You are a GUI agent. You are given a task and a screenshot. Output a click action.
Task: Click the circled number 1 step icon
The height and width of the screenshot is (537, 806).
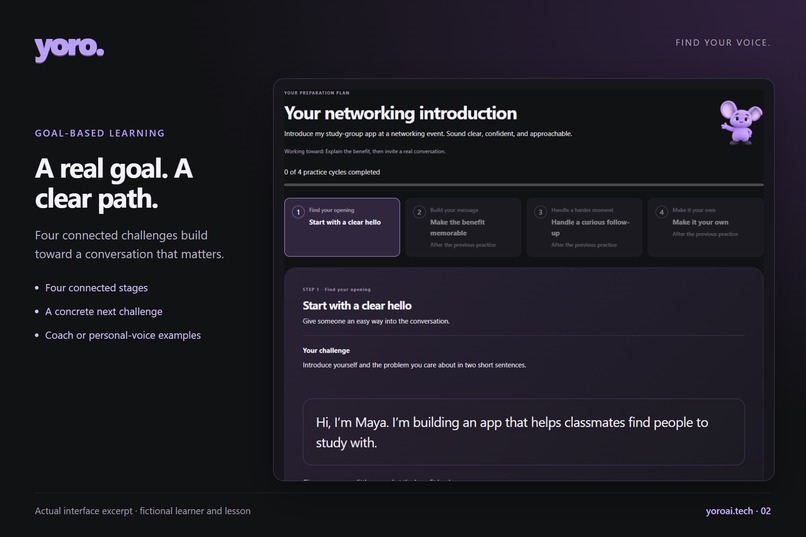click(x=298, y=212)
